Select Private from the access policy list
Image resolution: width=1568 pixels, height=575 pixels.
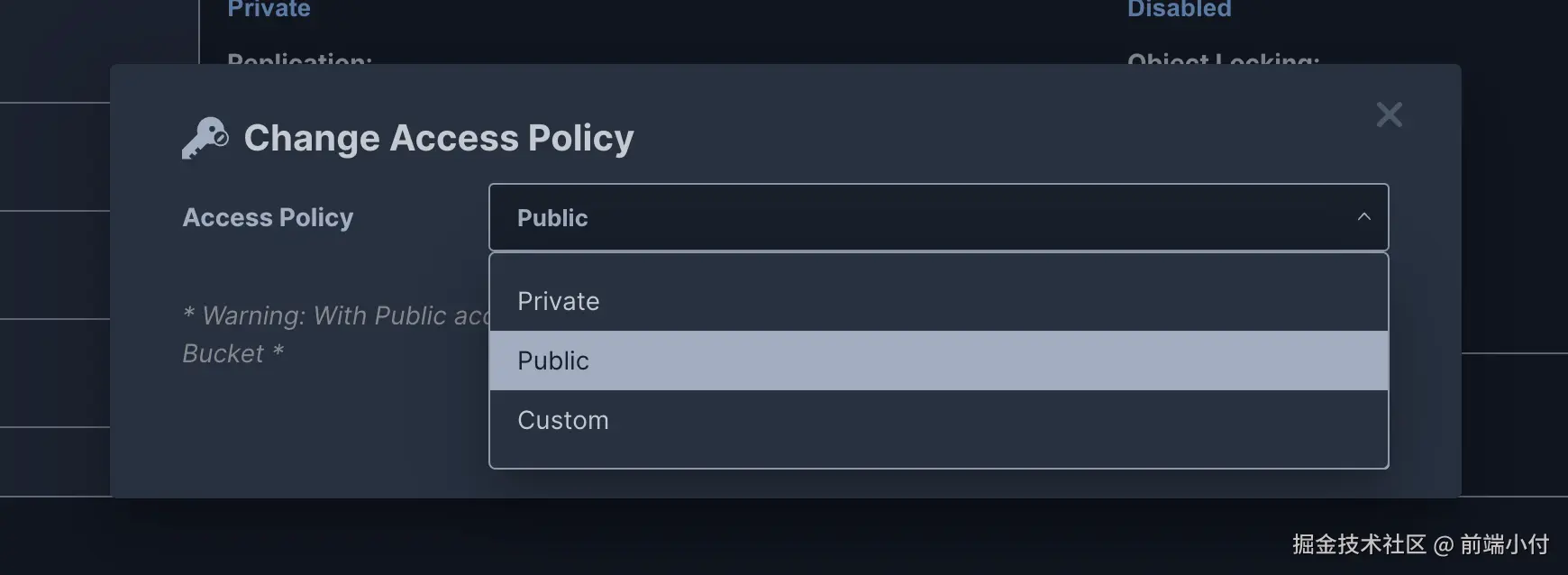(x=558, y=301)
